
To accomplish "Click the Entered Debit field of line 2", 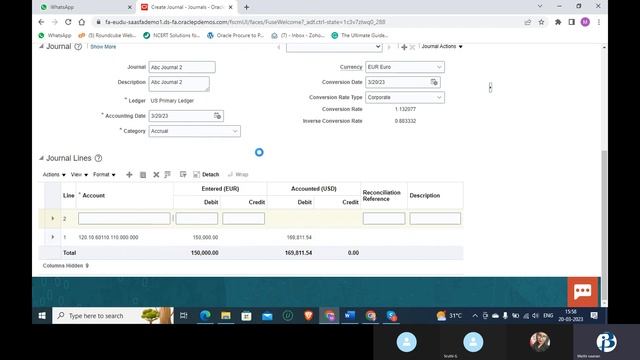I will tap(197, 219).
